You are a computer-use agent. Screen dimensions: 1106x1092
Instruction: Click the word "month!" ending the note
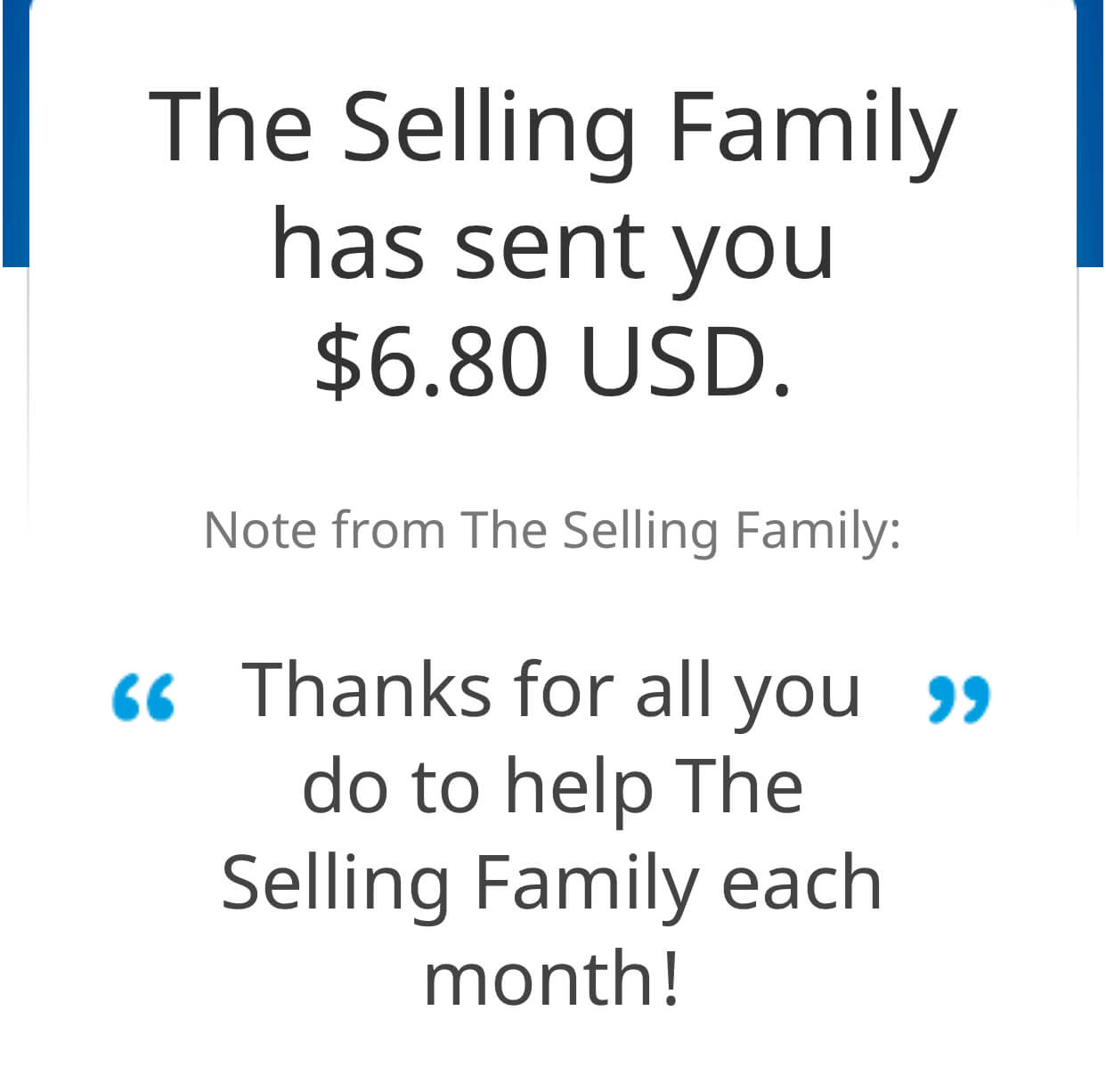pyautogui.click(x=552, y=978)
